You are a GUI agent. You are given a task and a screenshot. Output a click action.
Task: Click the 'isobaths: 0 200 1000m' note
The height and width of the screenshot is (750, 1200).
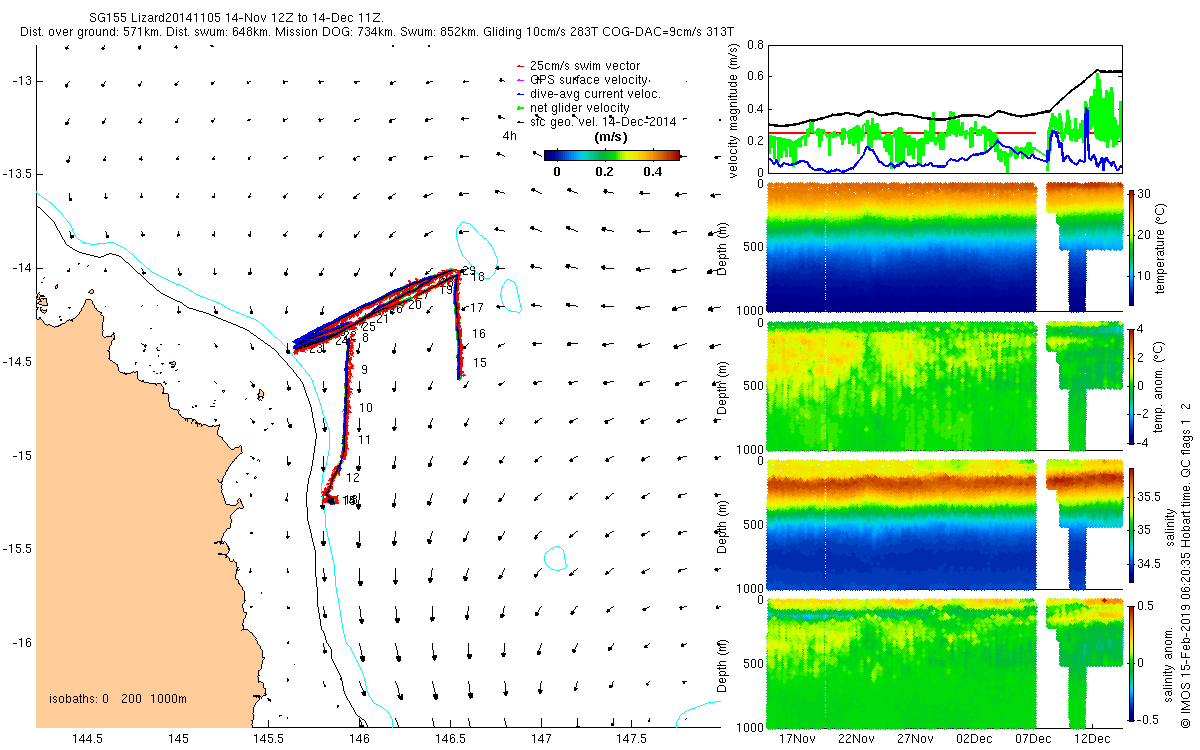tap(117, 699)
